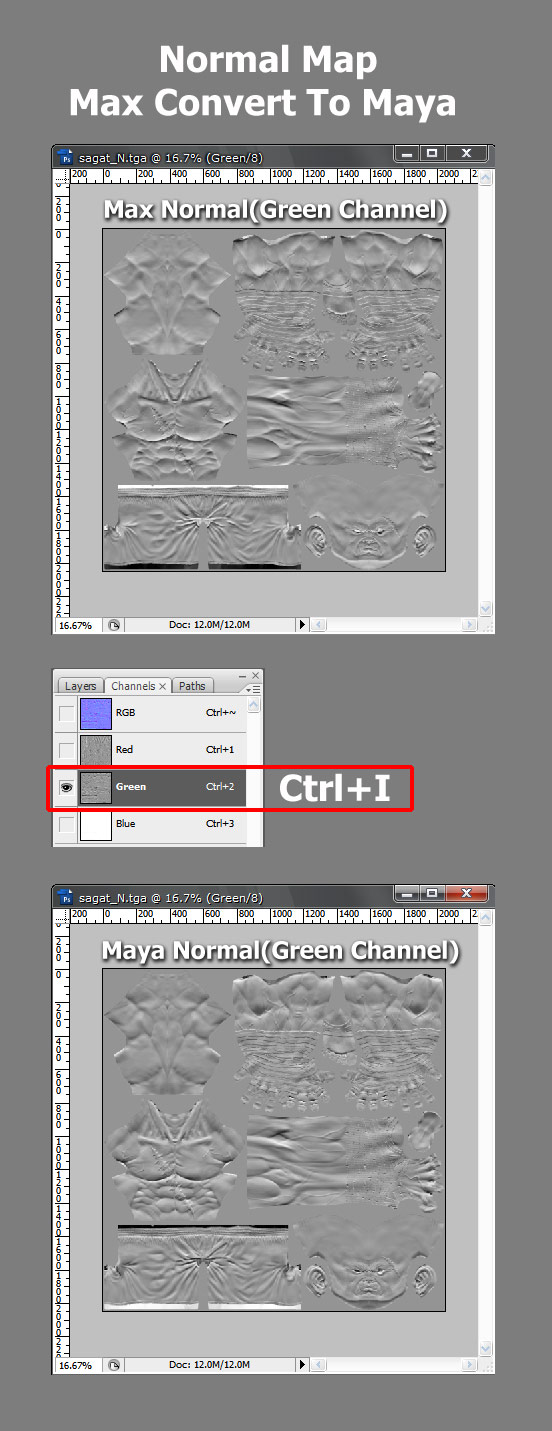Click the Max Normal green channel canvas image
Viewport: 552px width, 1431px height.
(274, 400)
